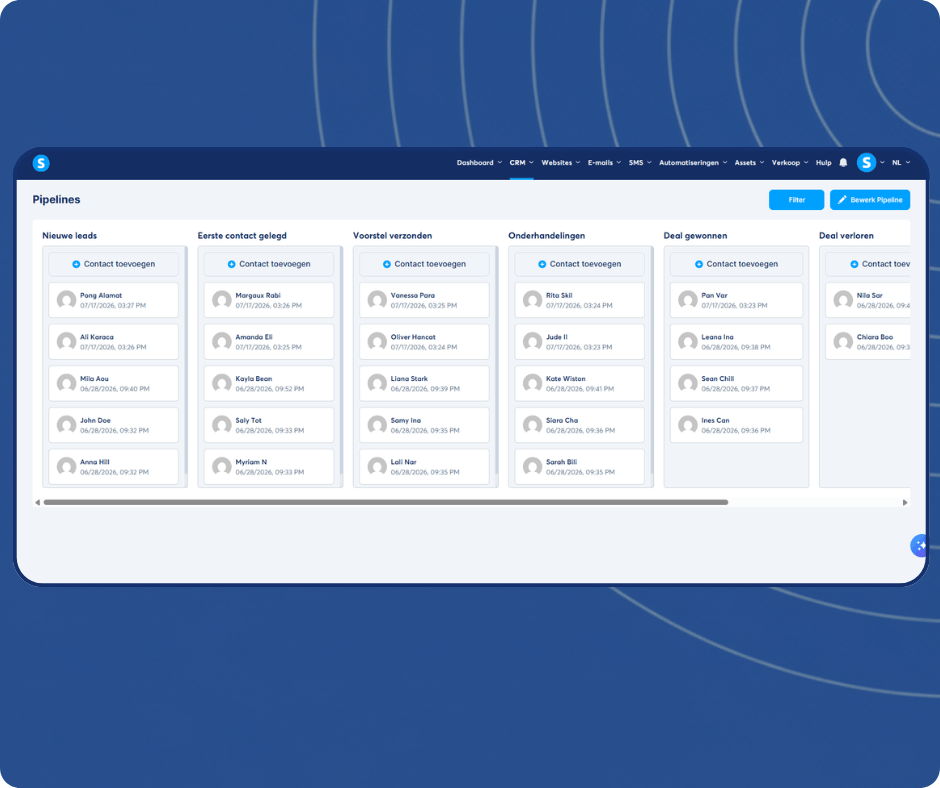Click the scrollbar left arrow
This screenshot has height=788, width=940.
37,503
